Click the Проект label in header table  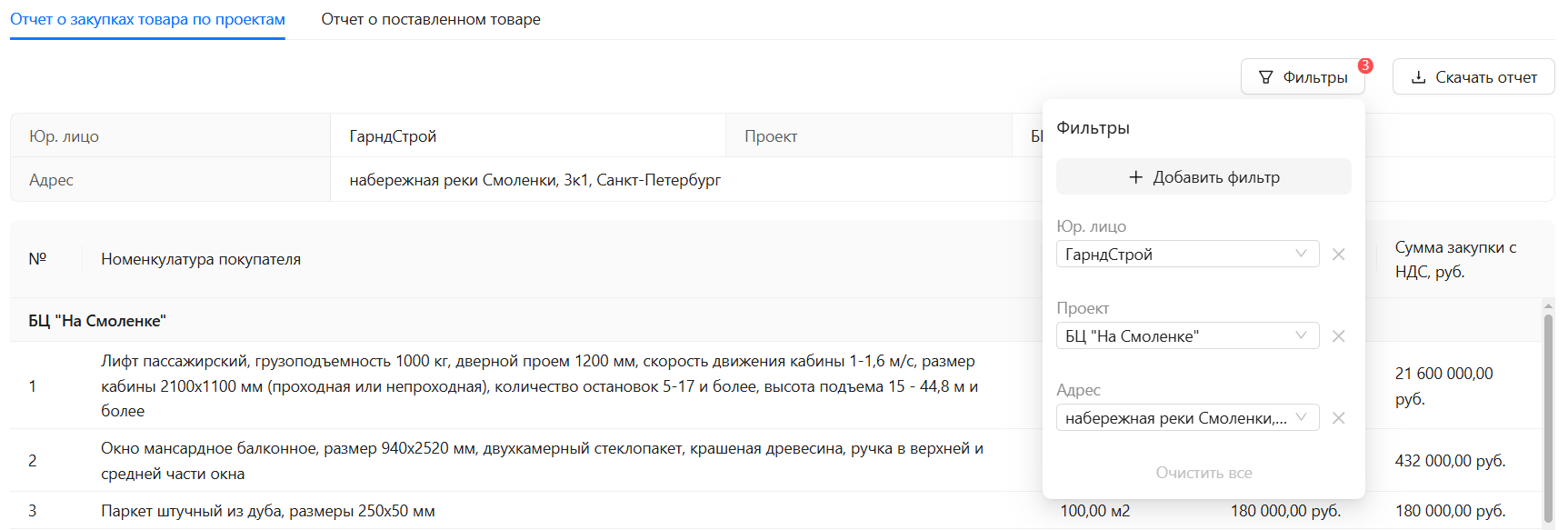771,136
